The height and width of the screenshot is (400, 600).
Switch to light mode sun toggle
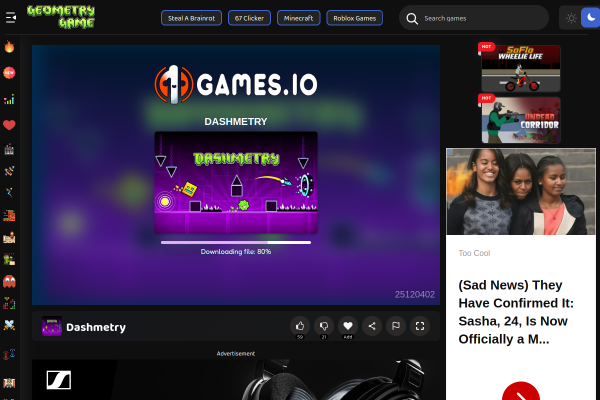click(x=571, y=18)
